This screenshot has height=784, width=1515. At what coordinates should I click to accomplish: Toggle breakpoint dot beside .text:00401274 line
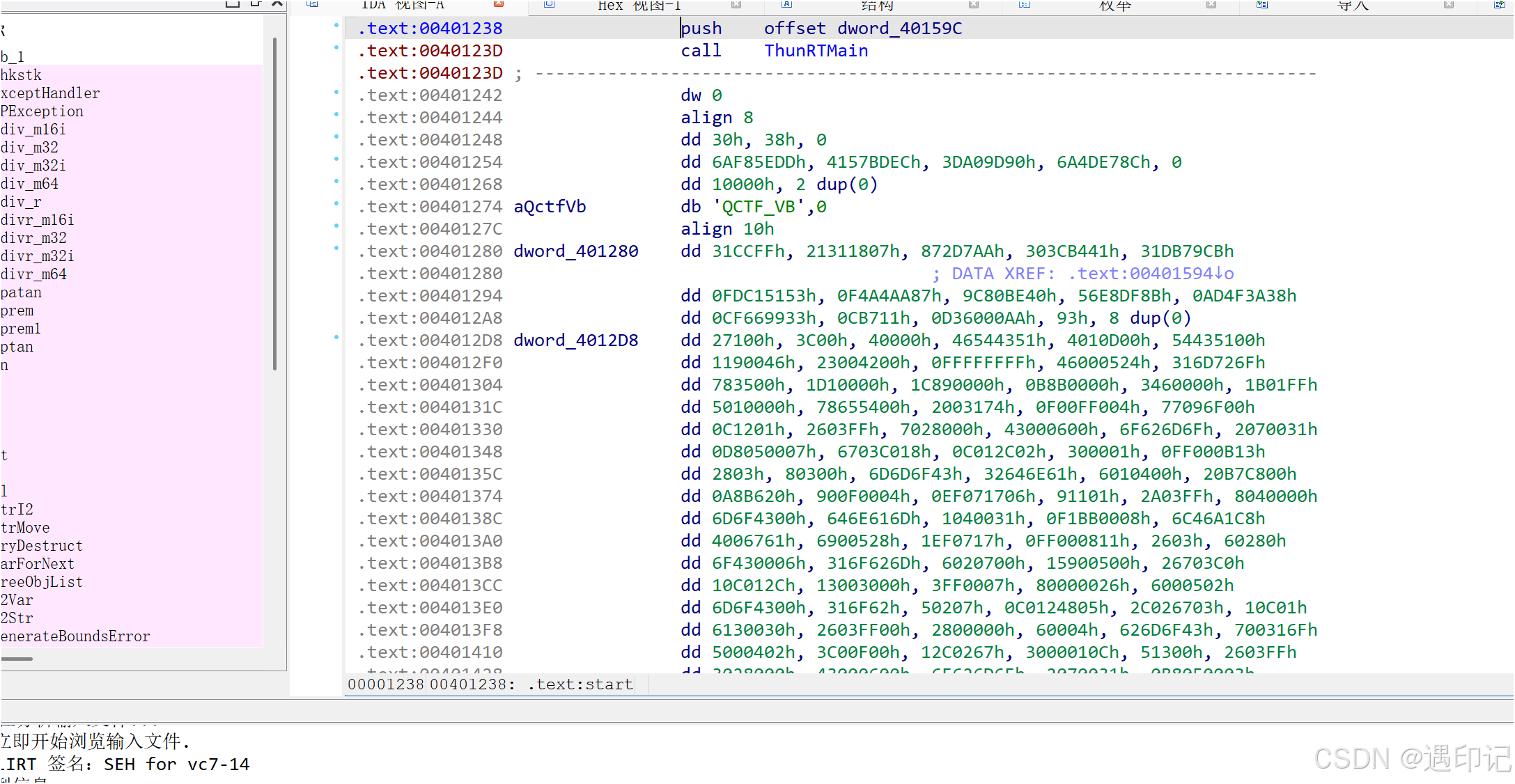coord(336,203)
